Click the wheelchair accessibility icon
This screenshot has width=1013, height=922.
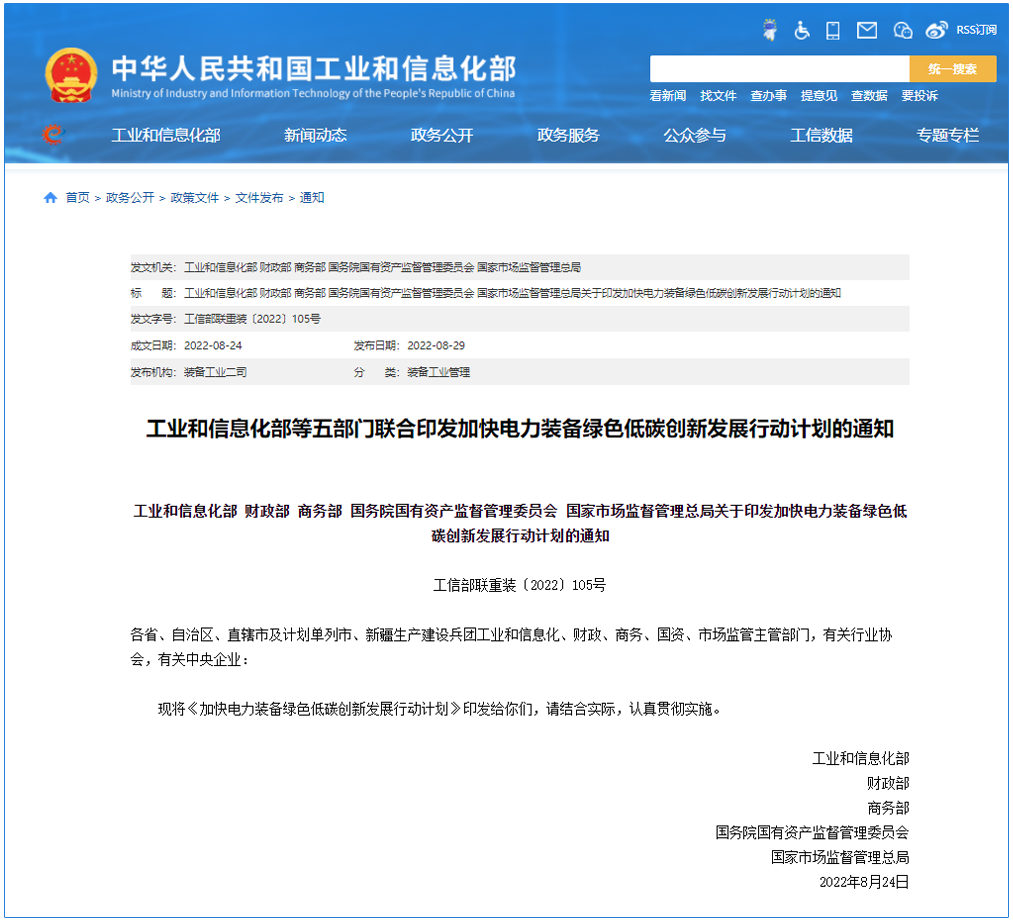pos(801,30)
